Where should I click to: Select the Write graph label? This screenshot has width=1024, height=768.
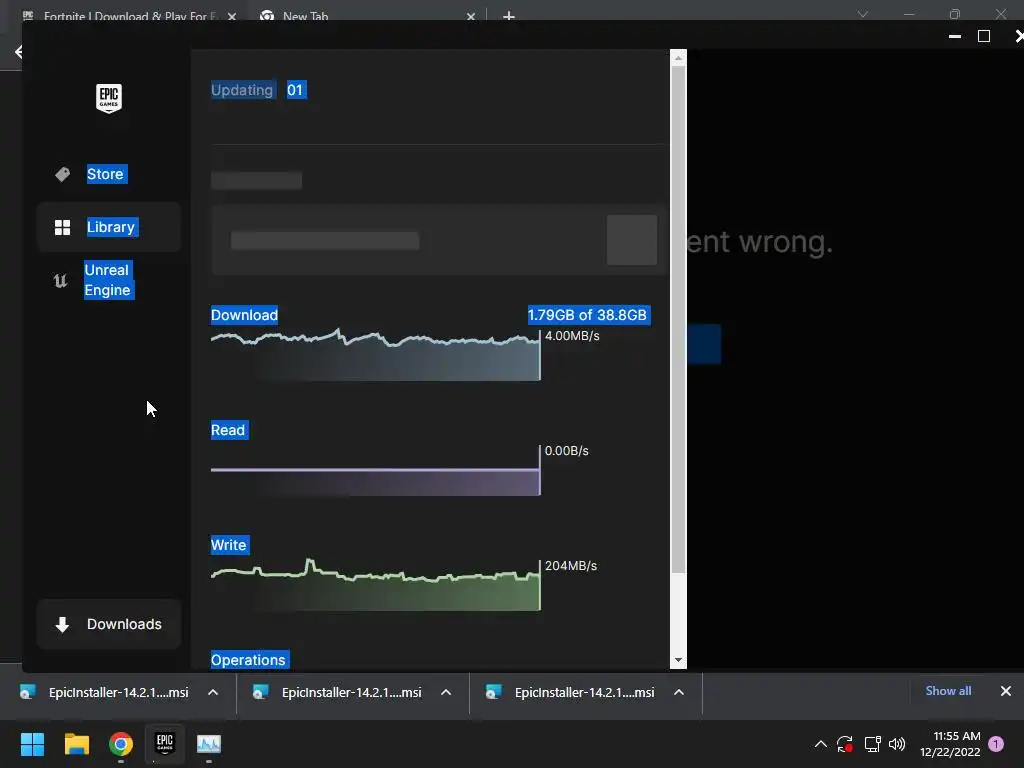click(x=229, y=545)
